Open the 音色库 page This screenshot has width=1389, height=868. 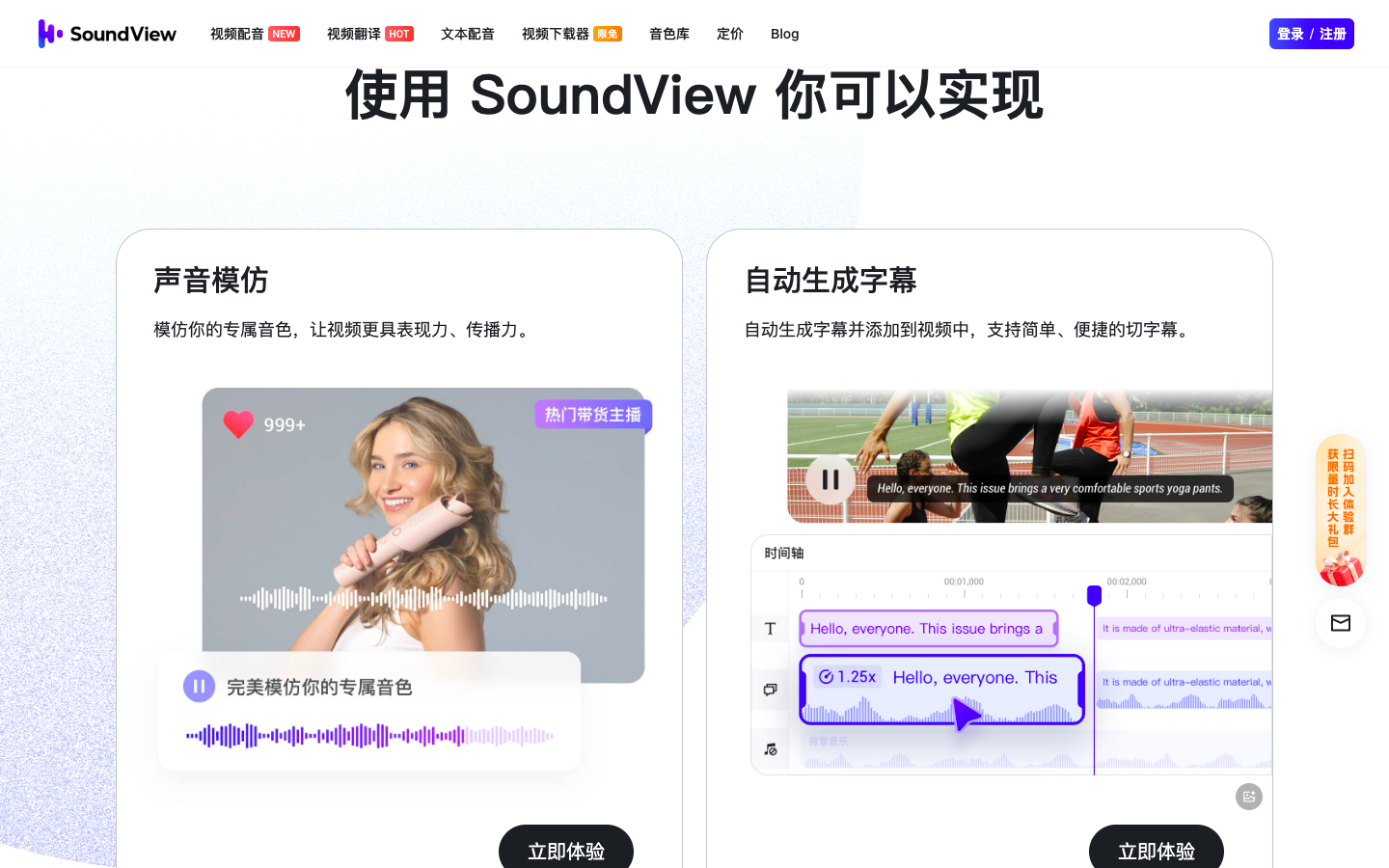point(669,34)
